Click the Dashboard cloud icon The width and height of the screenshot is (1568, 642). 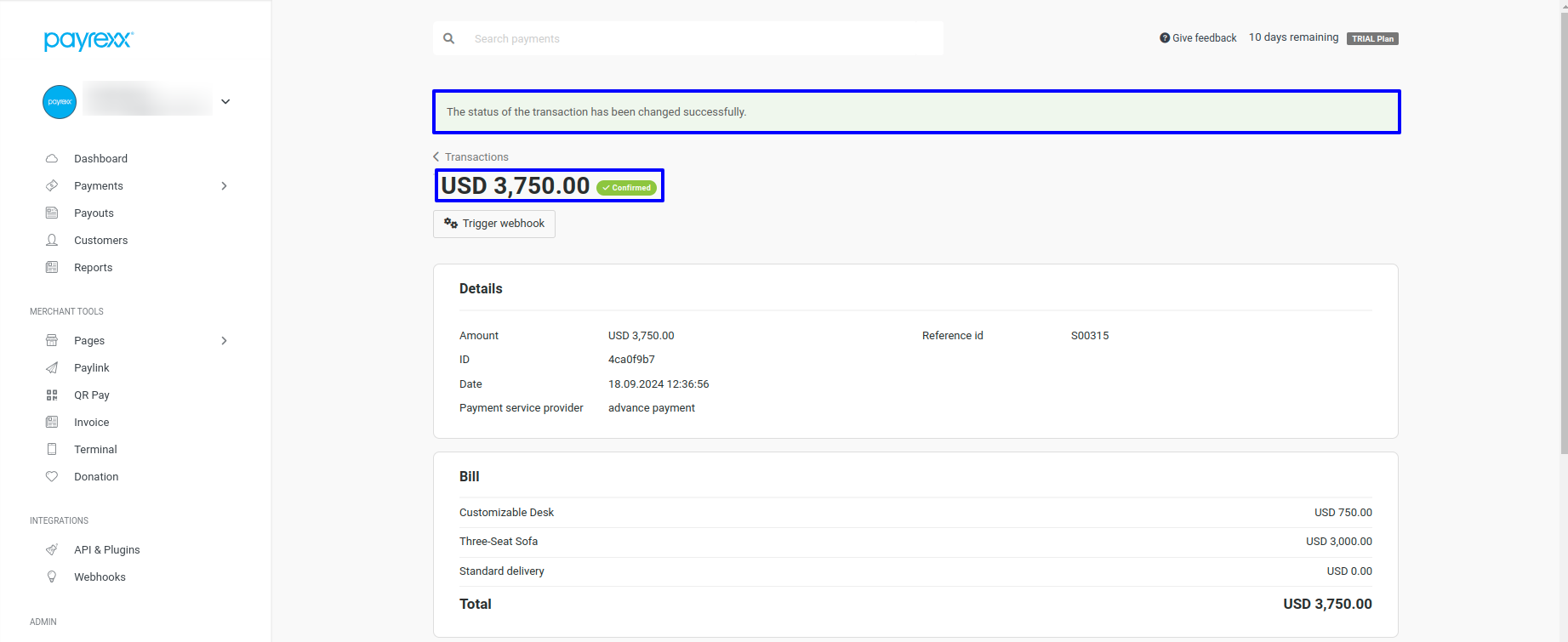pyautogui.click(x=52, y=158)
